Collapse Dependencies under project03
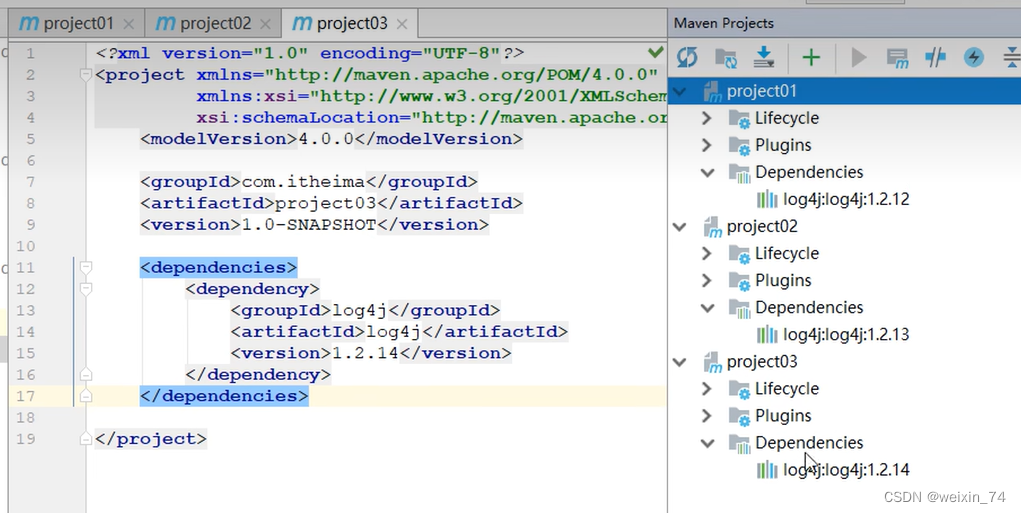1021x513 pixels. pos(707,443)
